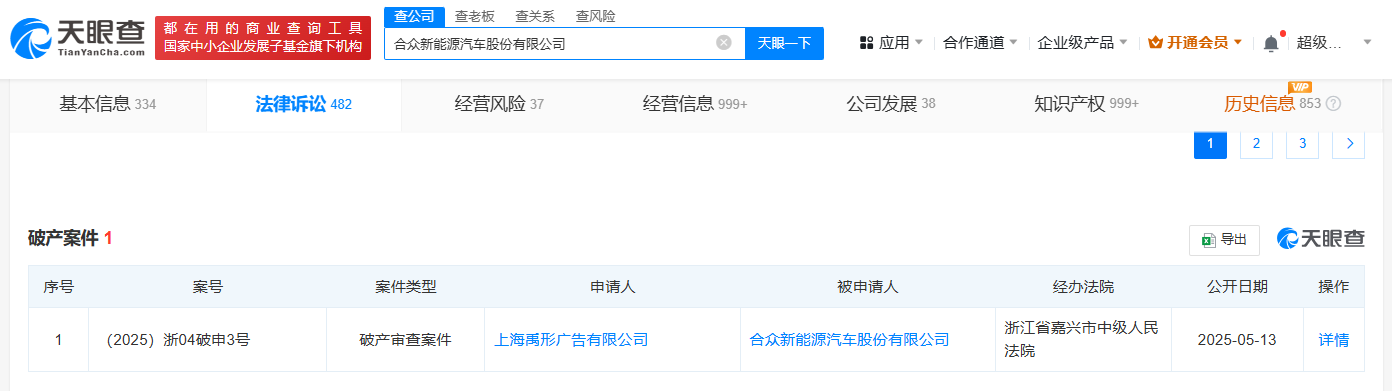Click the date cell 2025-05-13

tap(1237, 340)
